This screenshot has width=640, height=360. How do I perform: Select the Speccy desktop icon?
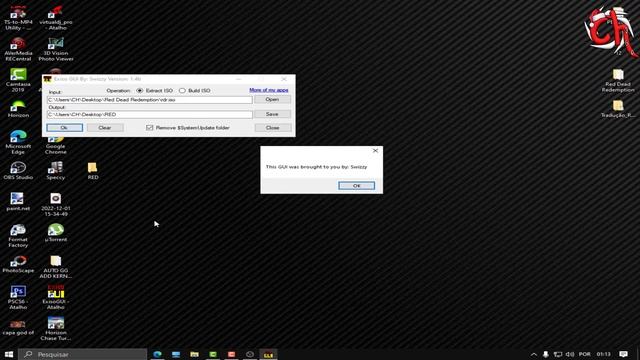tap(56, 171)
